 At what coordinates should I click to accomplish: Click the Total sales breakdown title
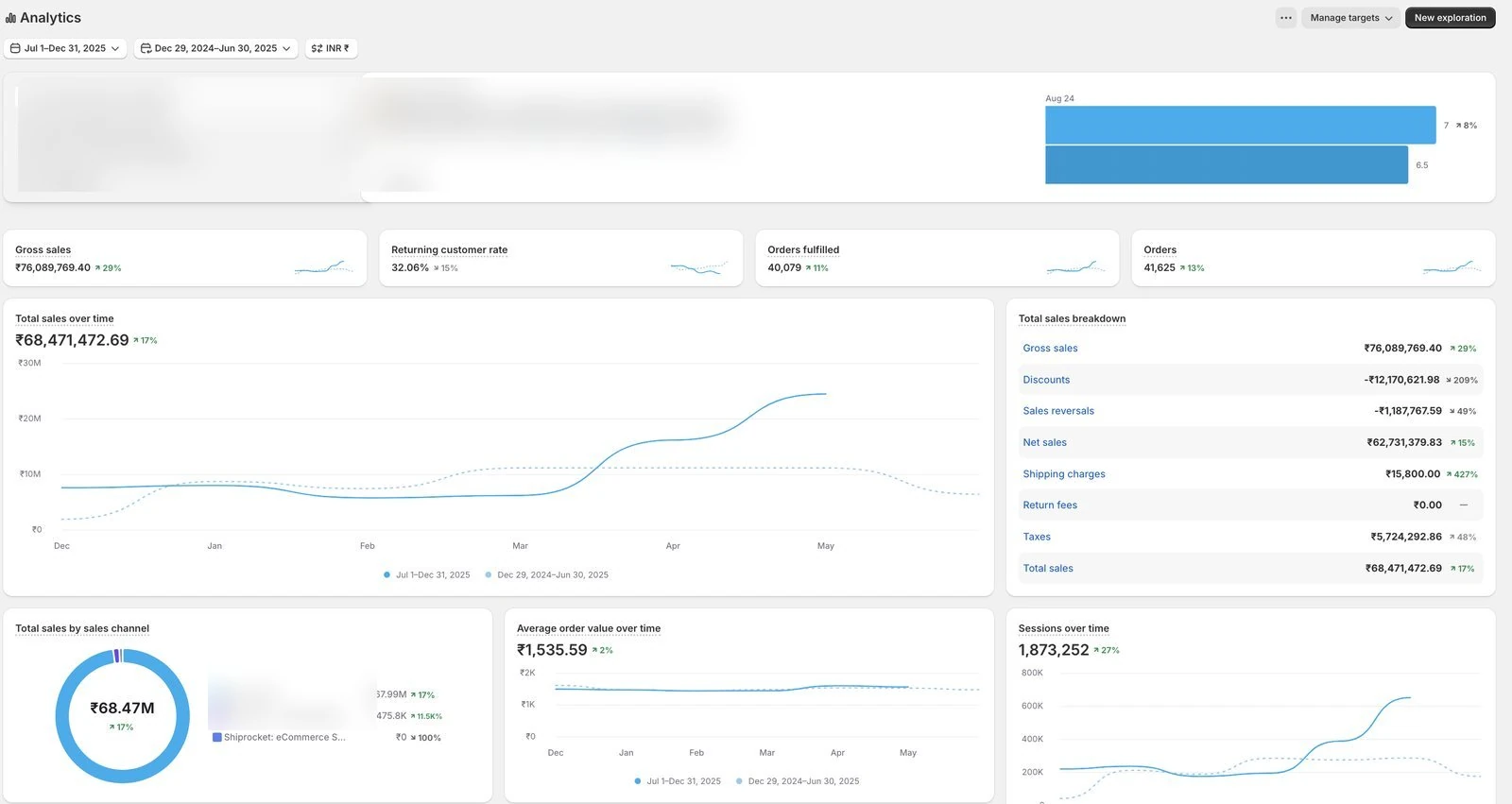pyautogui.click(x=1072, y=318)
